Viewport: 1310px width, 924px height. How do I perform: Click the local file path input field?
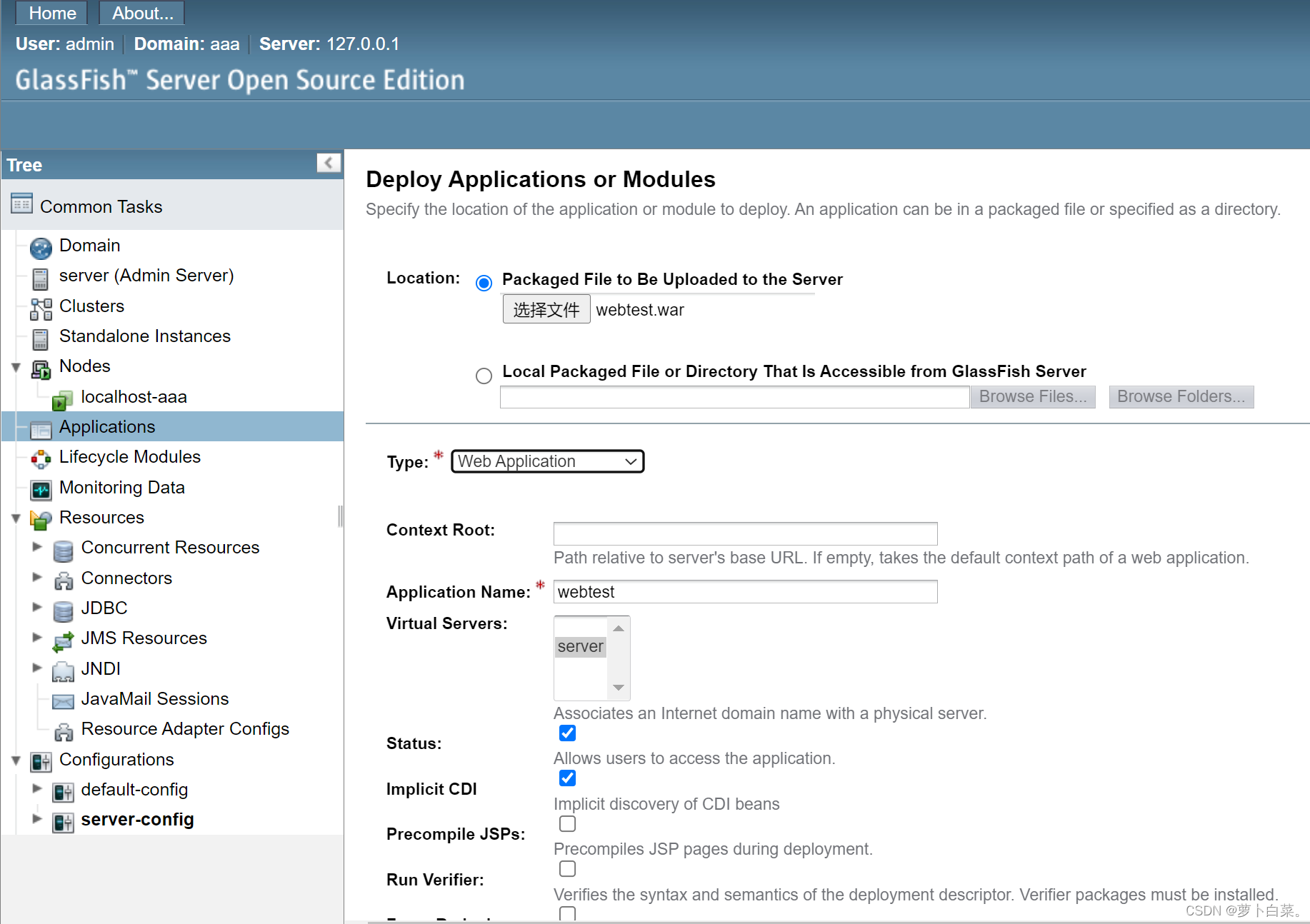pyautogui.click(x=734, y=397)
